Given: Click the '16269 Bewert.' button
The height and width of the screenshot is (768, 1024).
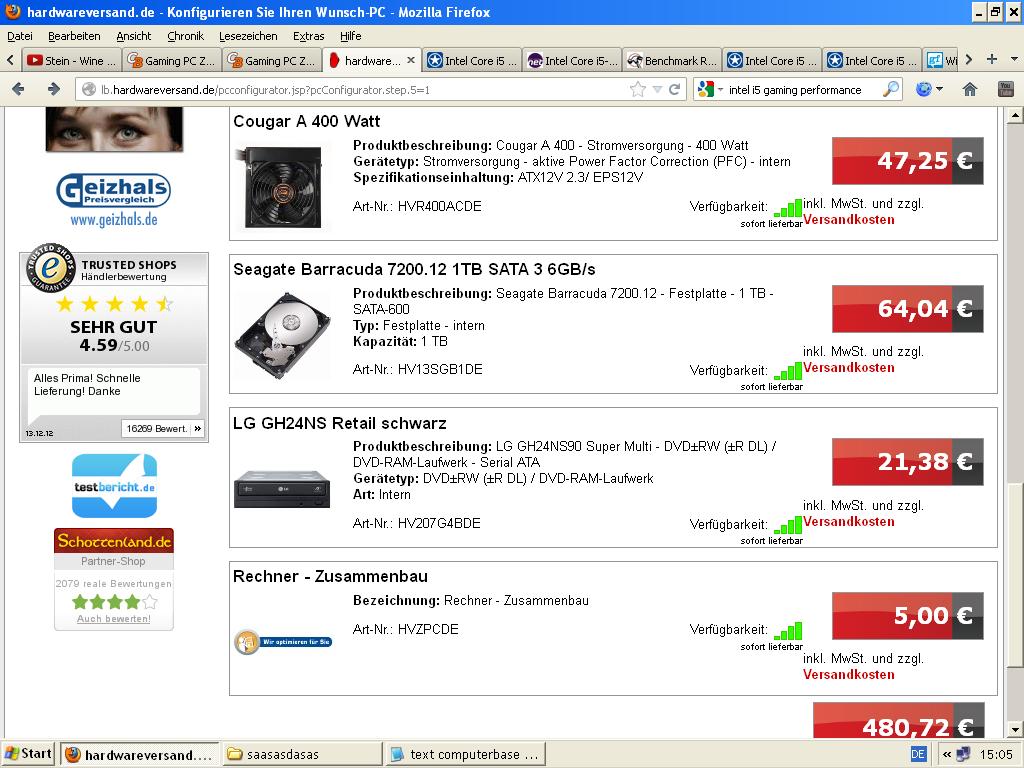Looking at the screenshot, I should point(163,428).
